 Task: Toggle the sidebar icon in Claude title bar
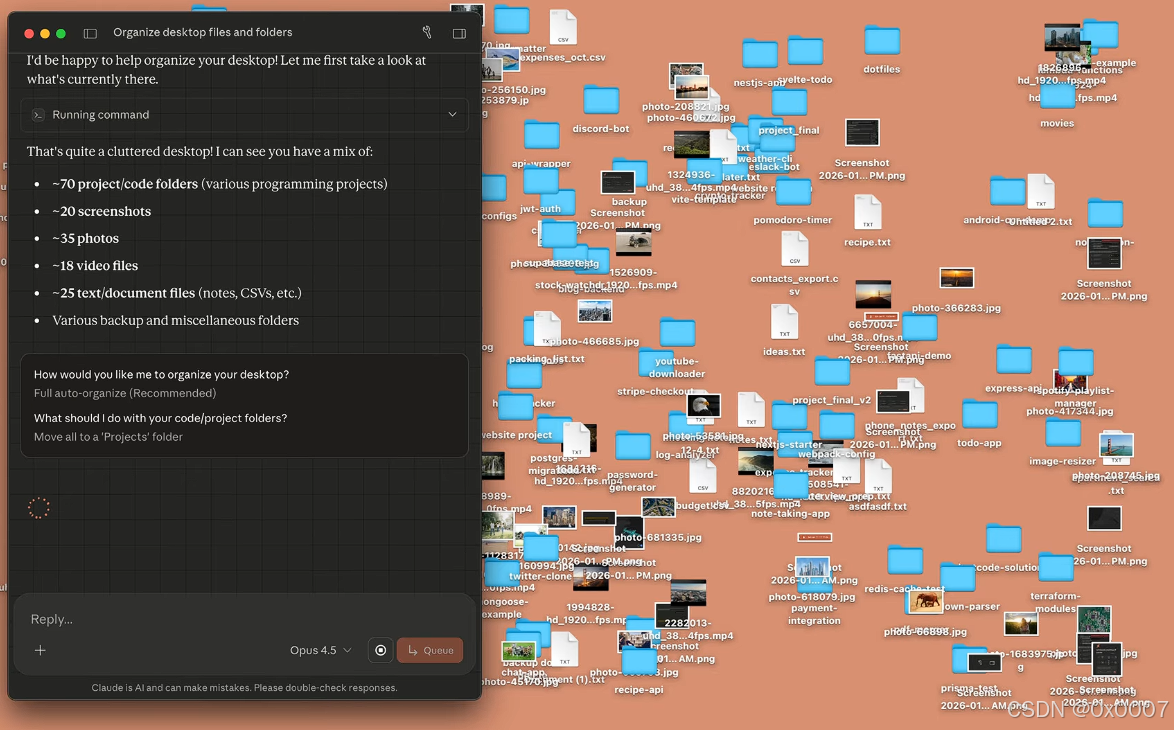[x=91, y=33]
